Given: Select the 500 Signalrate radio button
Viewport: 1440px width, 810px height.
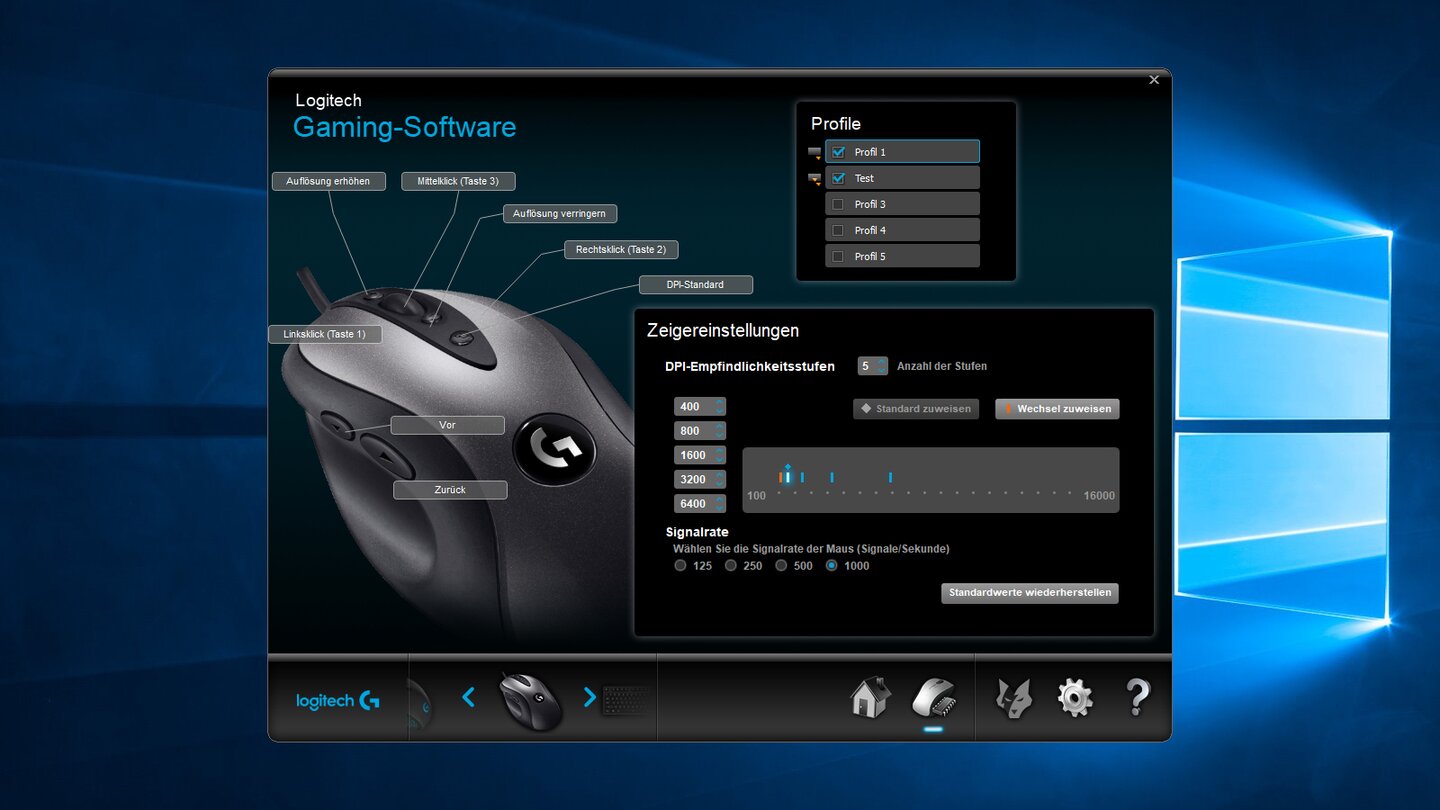Looking at the screenshot, I should [x=782, y=566].
